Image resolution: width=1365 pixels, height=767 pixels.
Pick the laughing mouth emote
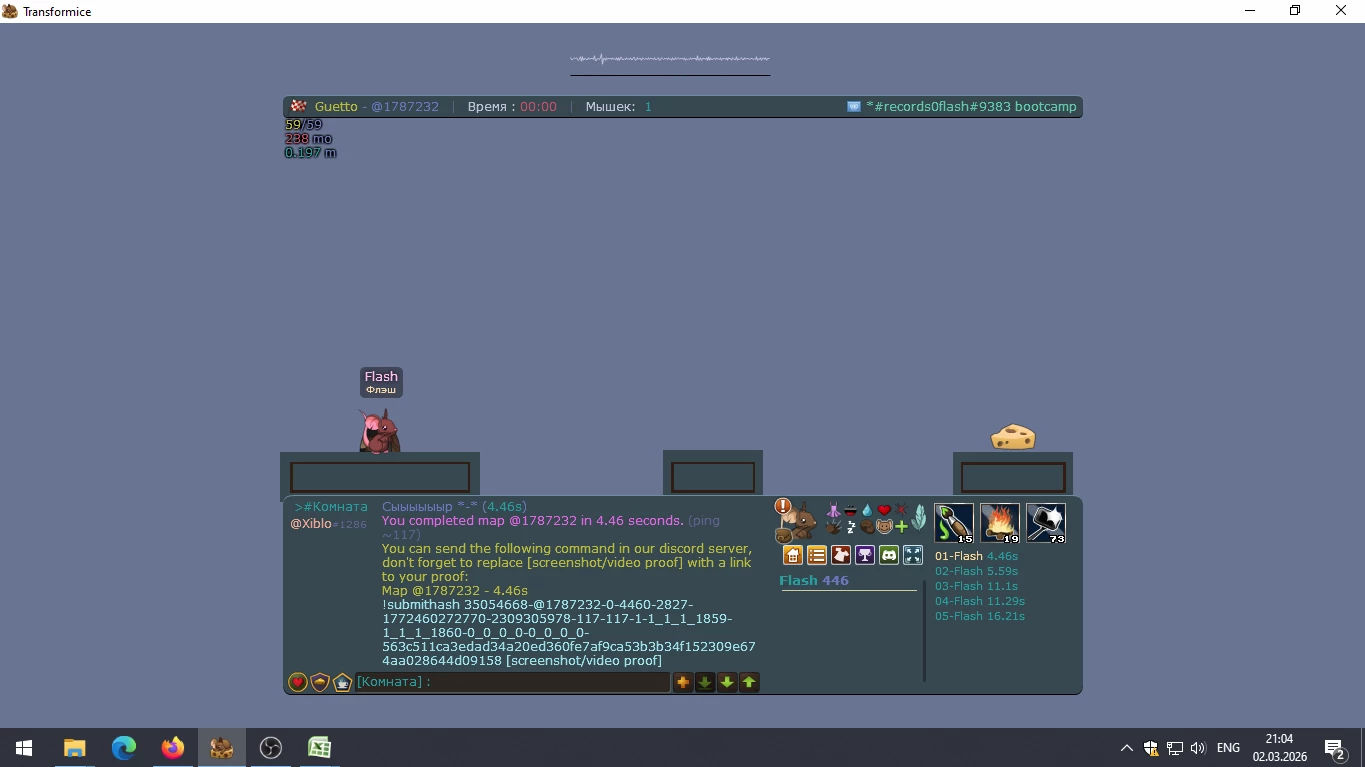[850, 510]
